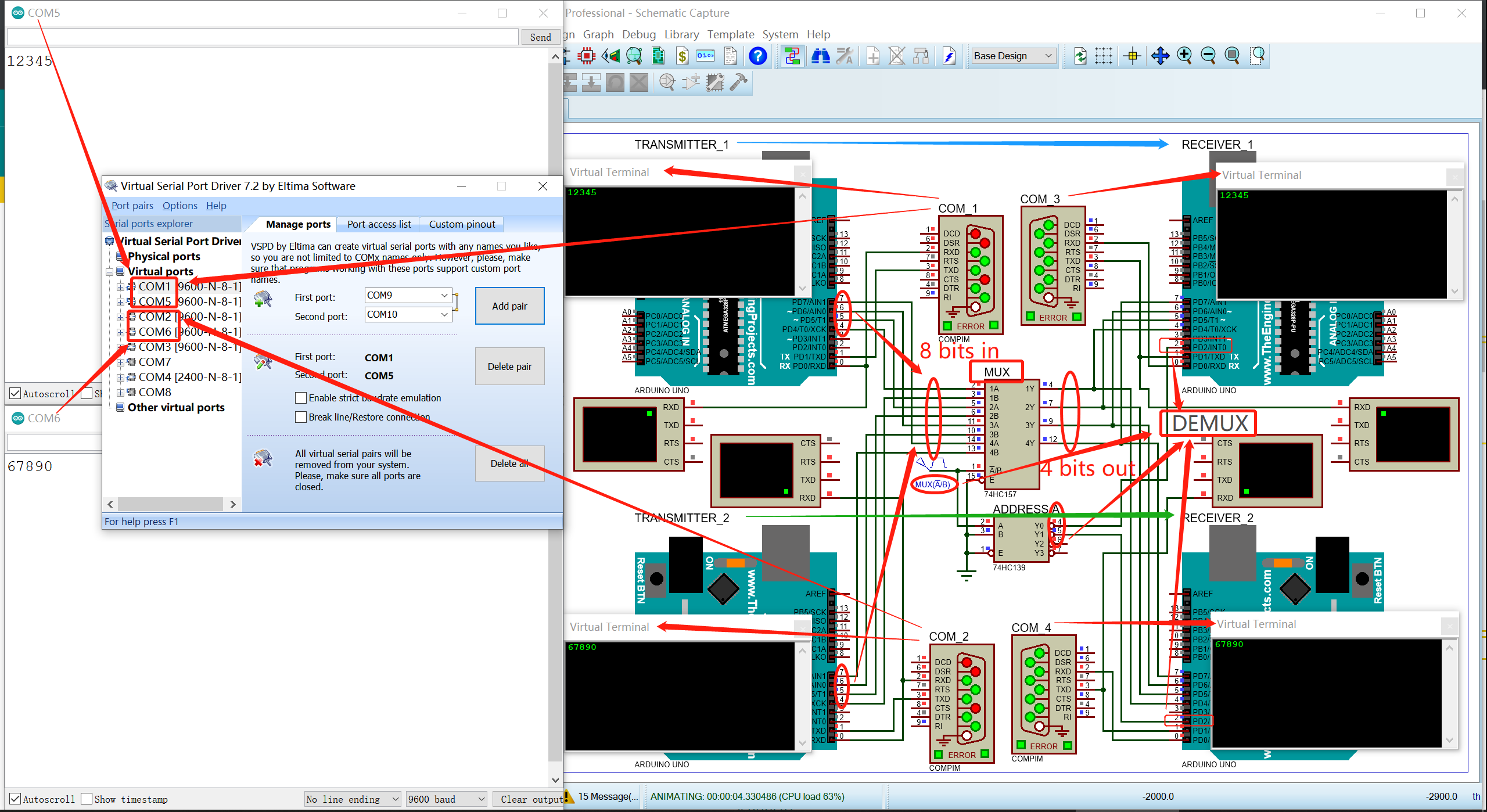The height and width of the screenshot is (812, 1487).
Task: Toggle Autoscroll in COM5 serial monitor bottom bar
Action: (16, 799)
